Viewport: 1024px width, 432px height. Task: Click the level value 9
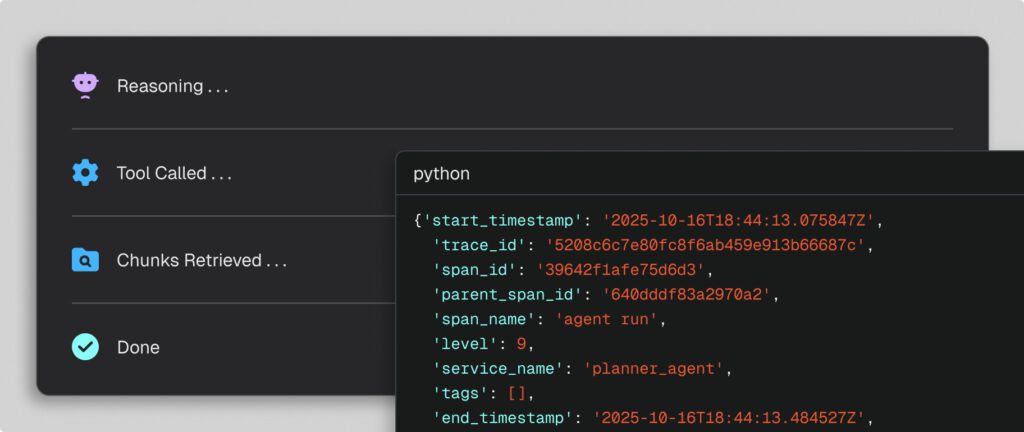520,344
